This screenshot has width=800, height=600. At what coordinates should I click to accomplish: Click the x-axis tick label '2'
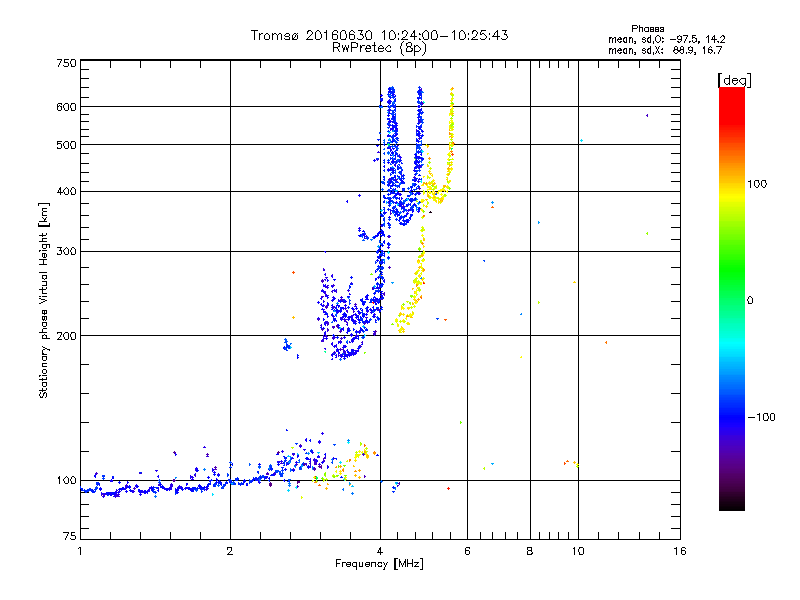coord(230,551)
